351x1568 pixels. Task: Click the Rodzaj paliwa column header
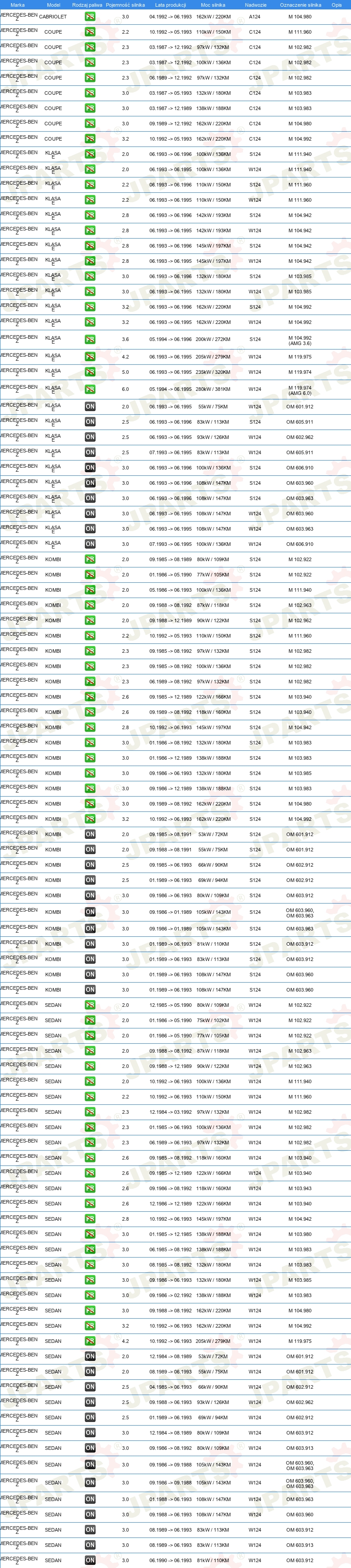(87, 5)
